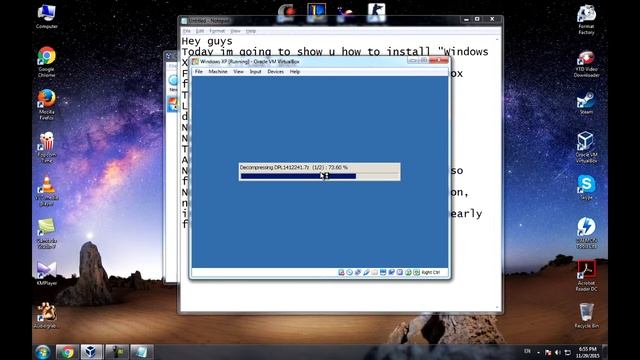
Task: Open the Popcorn Time desktop shortcut
Action: pyautogui.click(x=47, y=148)
